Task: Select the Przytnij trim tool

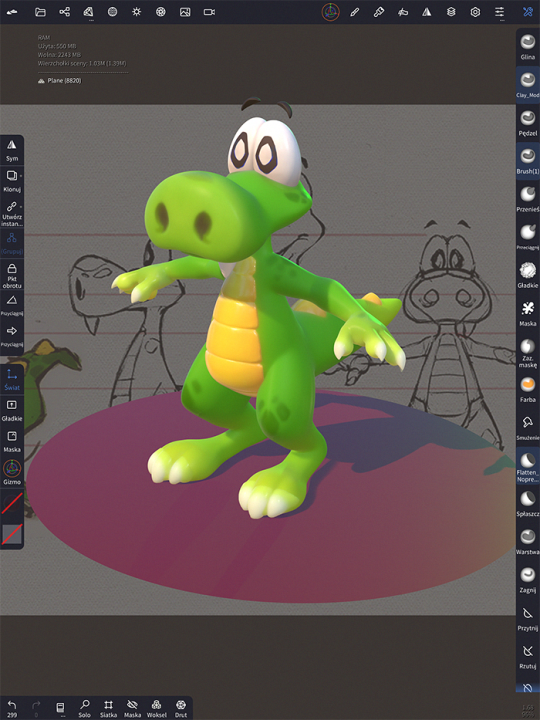Action: pyautogui.click(x=528, y=618)
